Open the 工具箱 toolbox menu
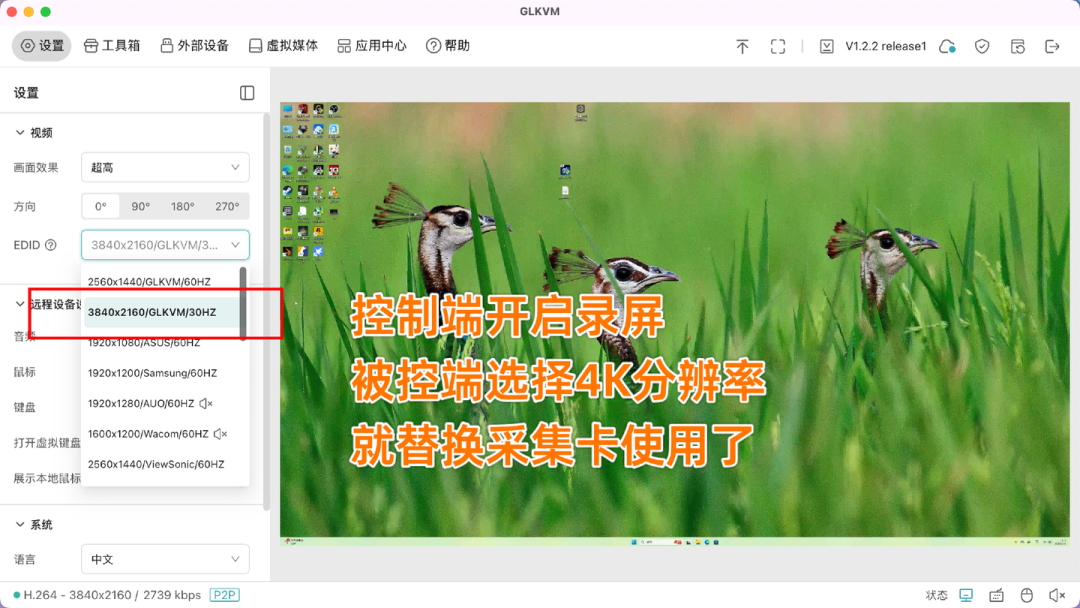1080x608 pixels. [x=112, y=46]
